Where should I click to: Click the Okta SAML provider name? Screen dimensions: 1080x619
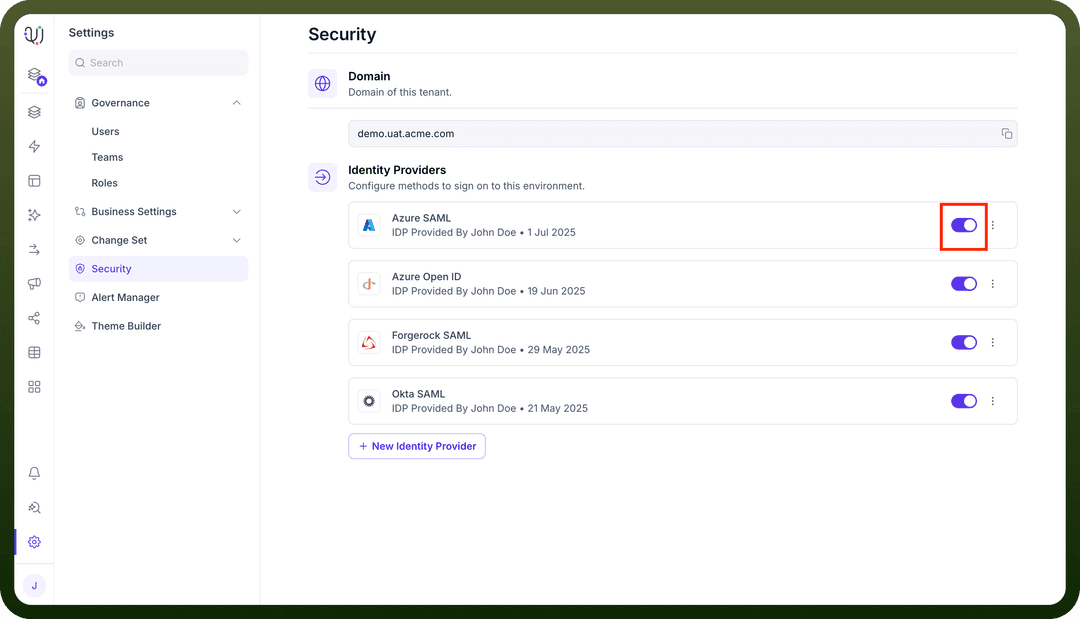click(x=418, y=394)
